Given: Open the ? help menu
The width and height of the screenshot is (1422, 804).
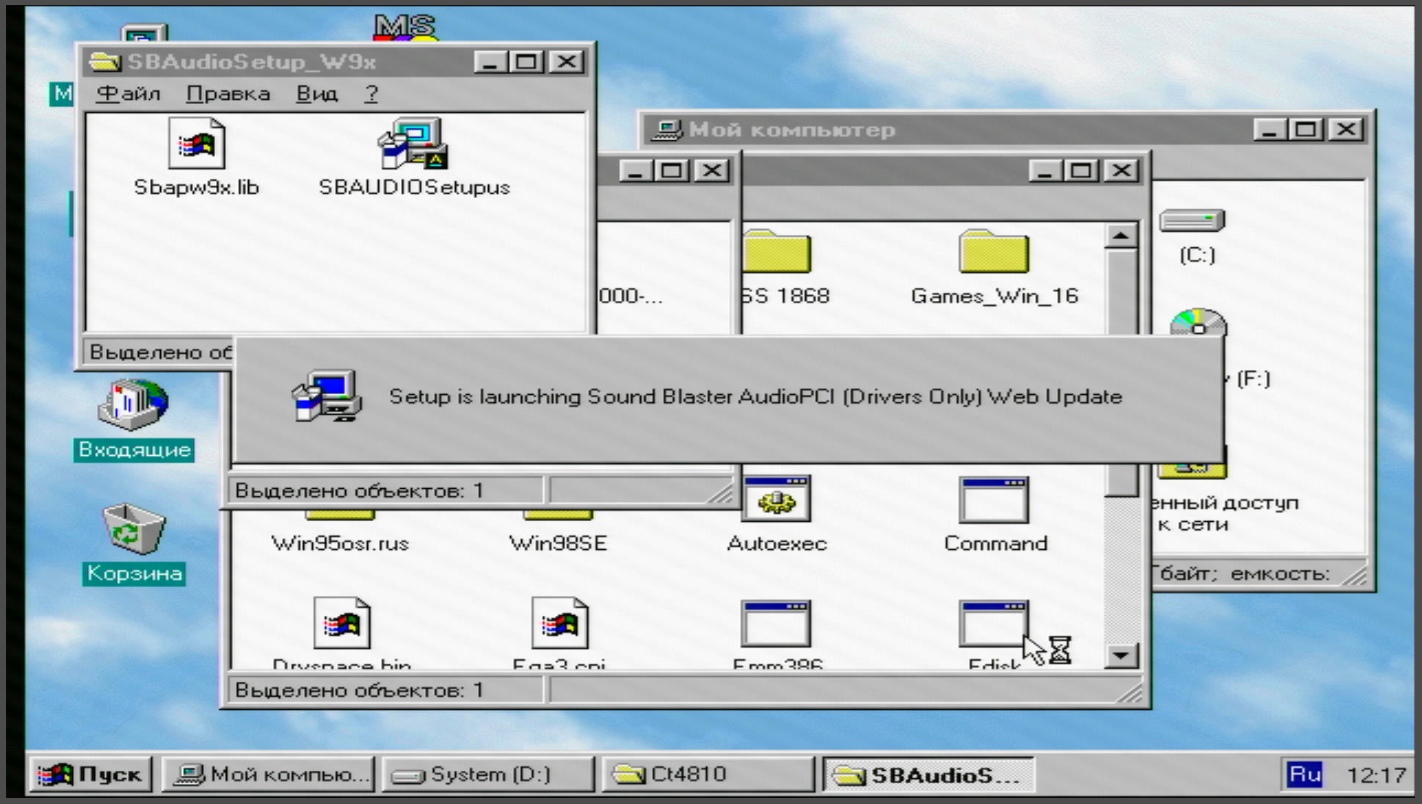Looking at the screenshot, I should point(371,94).
